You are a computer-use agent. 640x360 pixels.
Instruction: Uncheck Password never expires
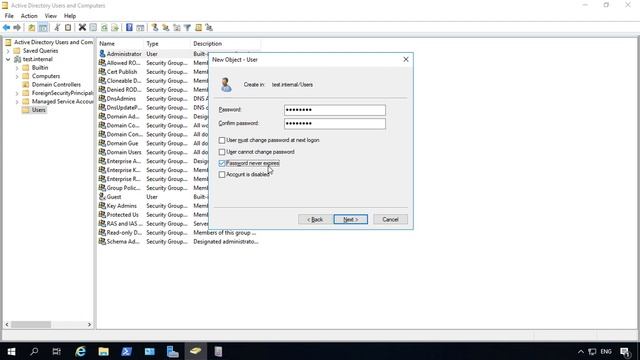coord(222,163)
